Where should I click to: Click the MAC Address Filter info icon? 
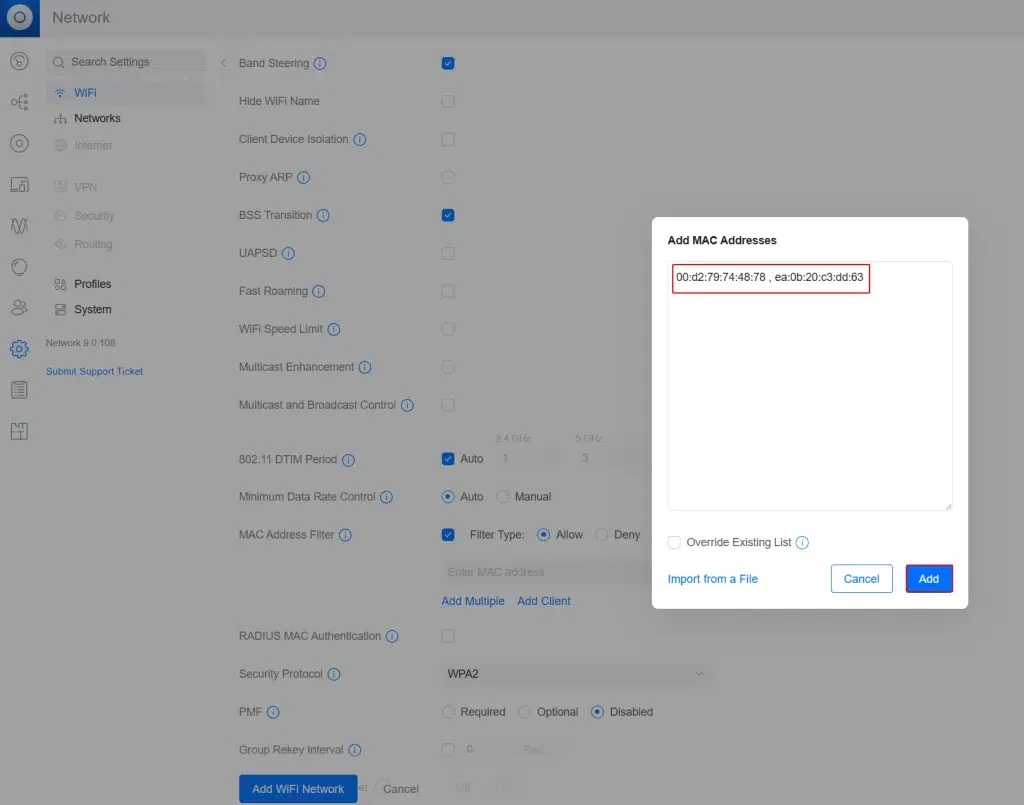345,535
